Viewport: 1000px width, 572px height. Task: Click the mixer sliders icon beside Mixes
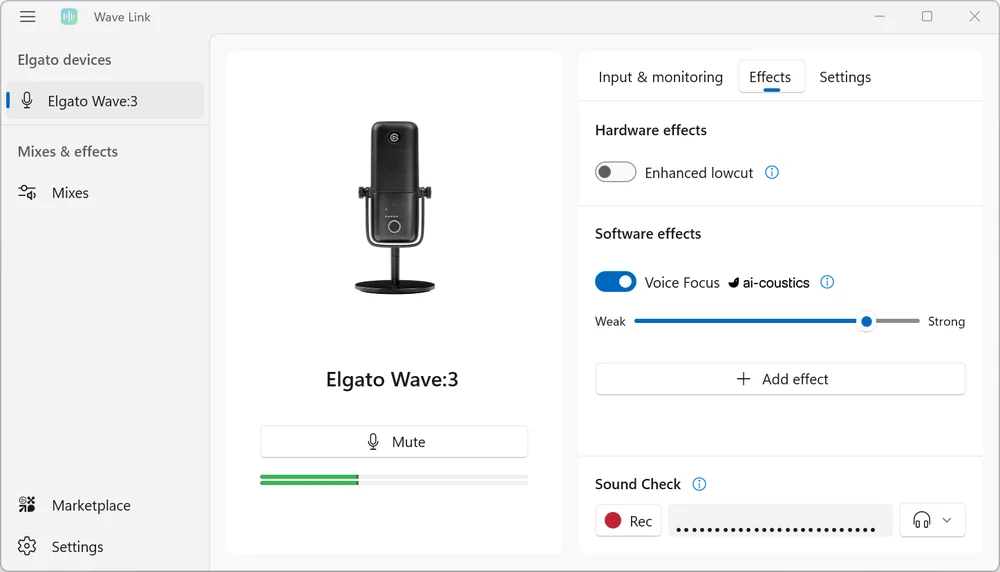[x=27, y=192]
